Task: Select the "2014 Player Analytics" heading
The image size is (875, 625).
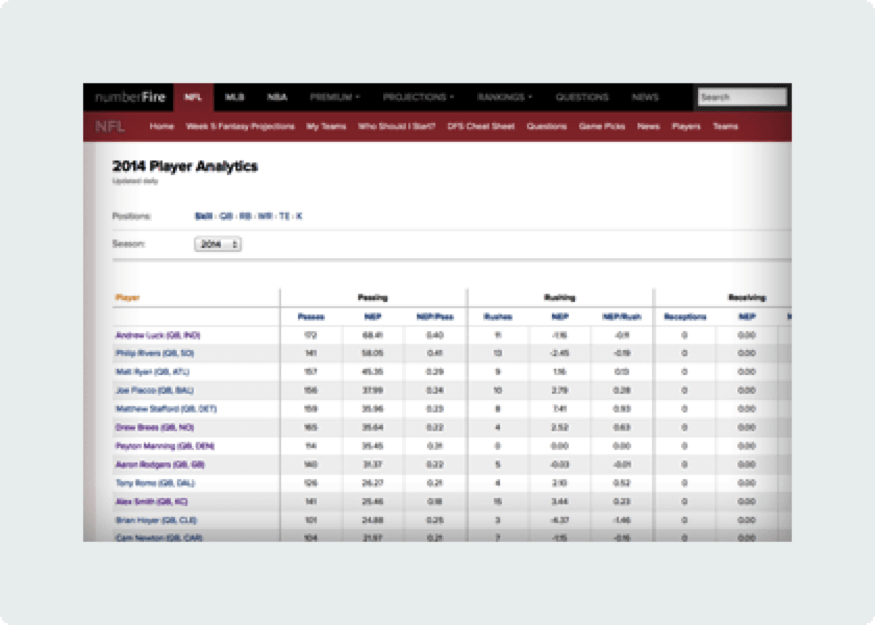Action: click(x=185, y=166)
